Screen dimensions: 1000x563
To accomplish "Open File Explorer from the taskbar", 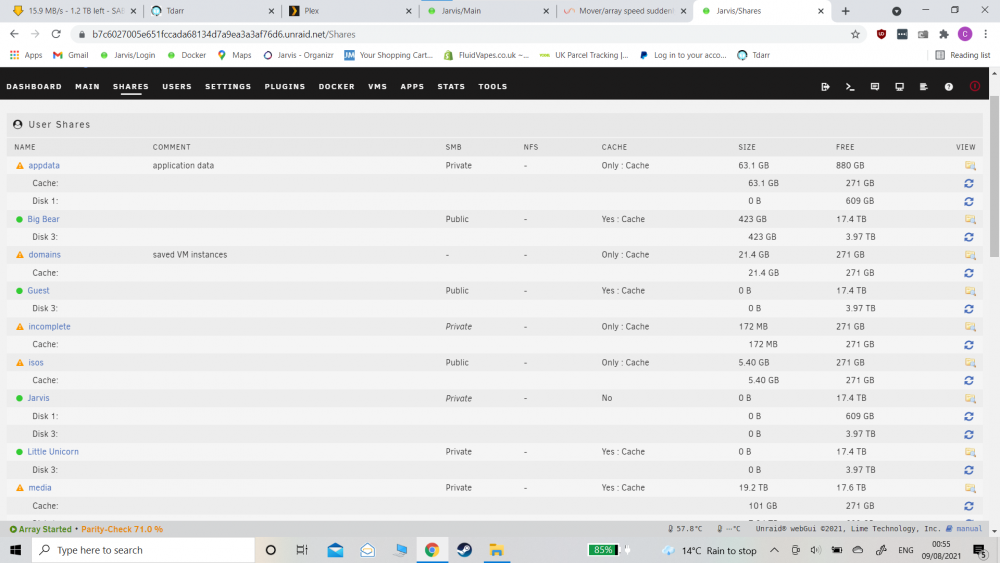I will [x=496, y=550].
